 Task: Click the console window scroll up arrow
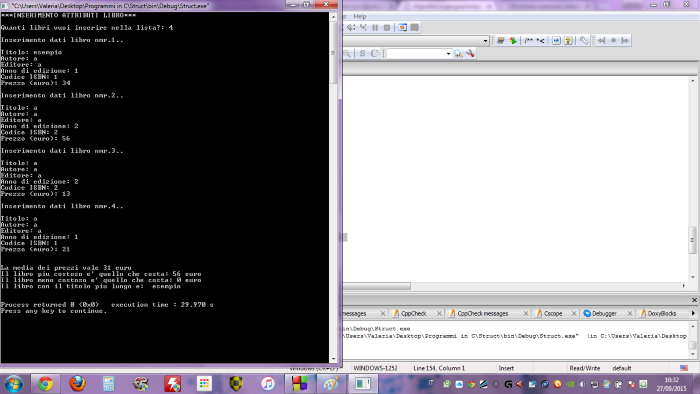[333, 17]
